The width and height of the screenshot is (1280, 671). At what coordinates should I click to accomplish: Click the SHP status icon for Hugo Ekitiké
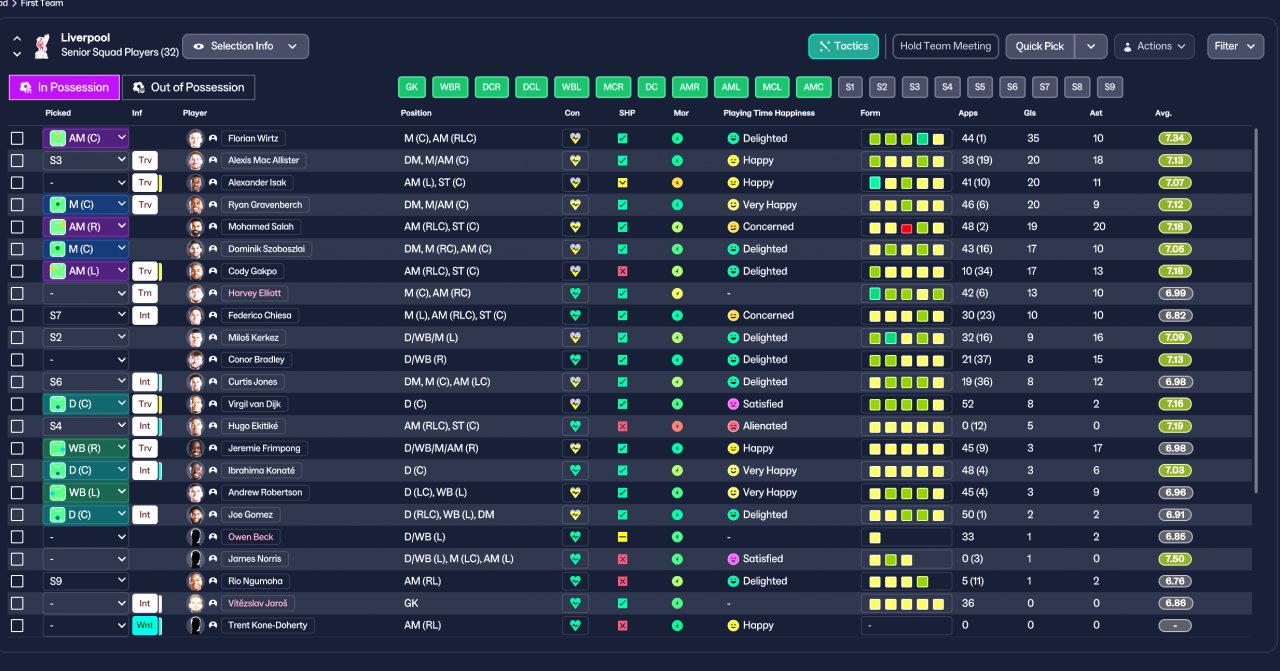coord(623,427)
